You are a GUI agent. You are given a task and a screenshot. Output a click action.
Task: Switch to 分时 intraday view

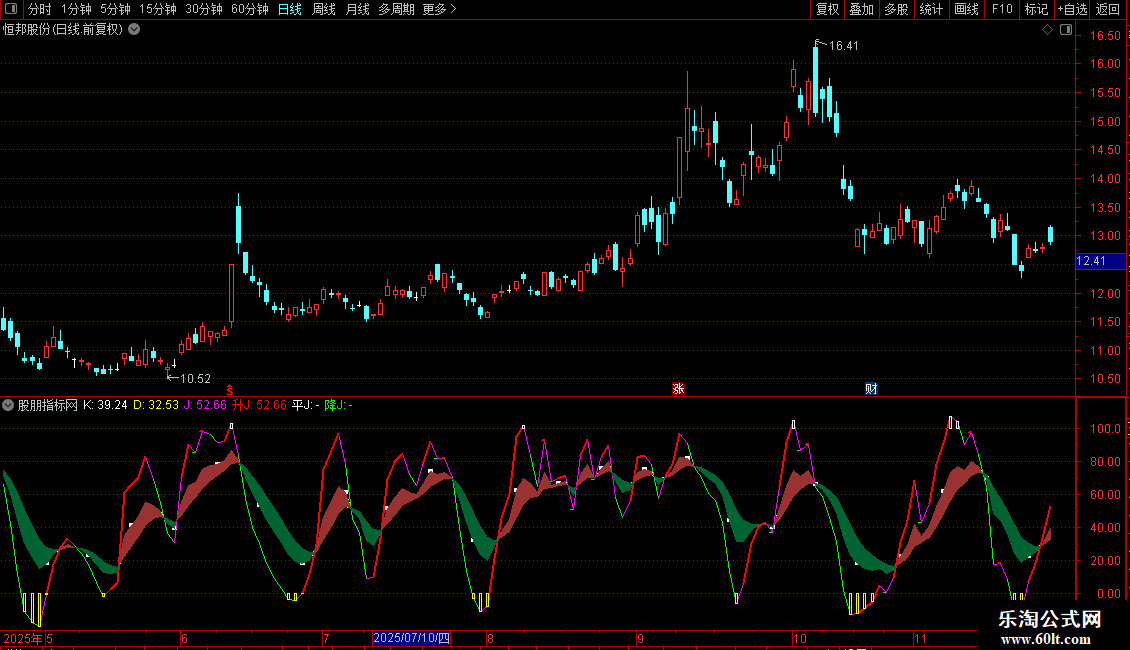coord(40,9)
